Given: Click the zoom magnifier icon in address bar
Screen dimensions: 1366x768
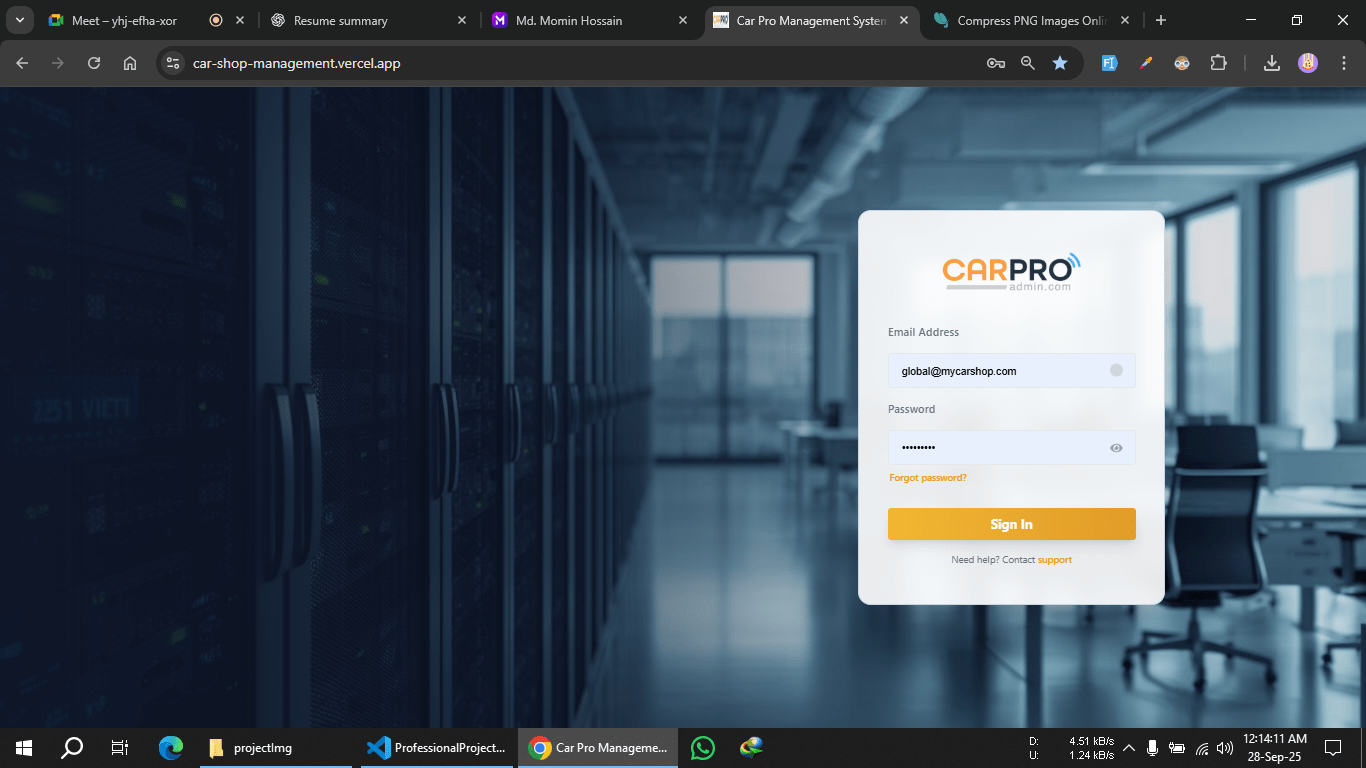Looking at the screenshot, I should (1028, 63).
